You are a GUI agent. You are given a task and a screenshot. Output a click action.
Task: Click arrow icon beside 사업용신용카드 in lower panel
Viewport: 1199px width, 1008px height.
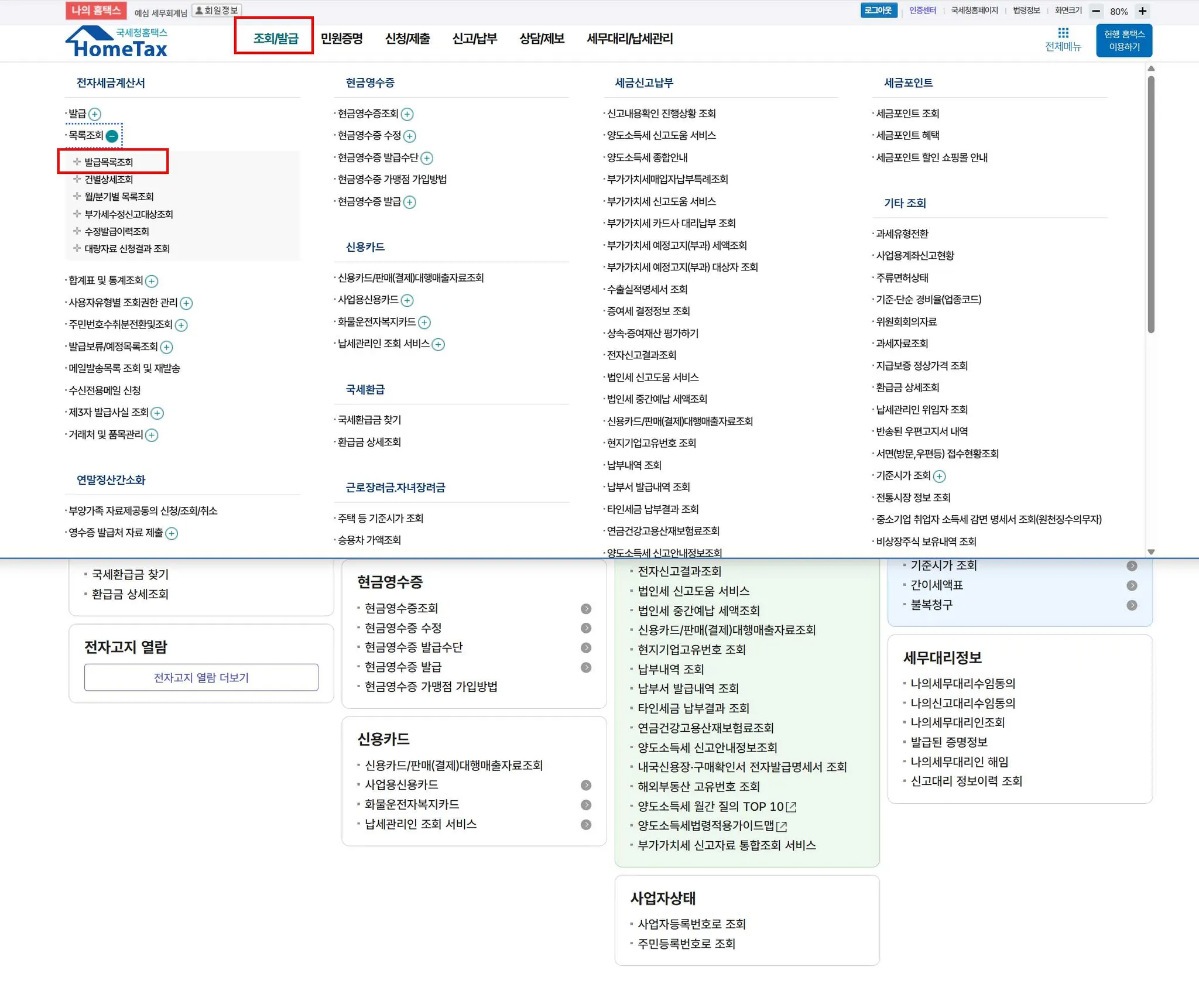click(585, 785)
